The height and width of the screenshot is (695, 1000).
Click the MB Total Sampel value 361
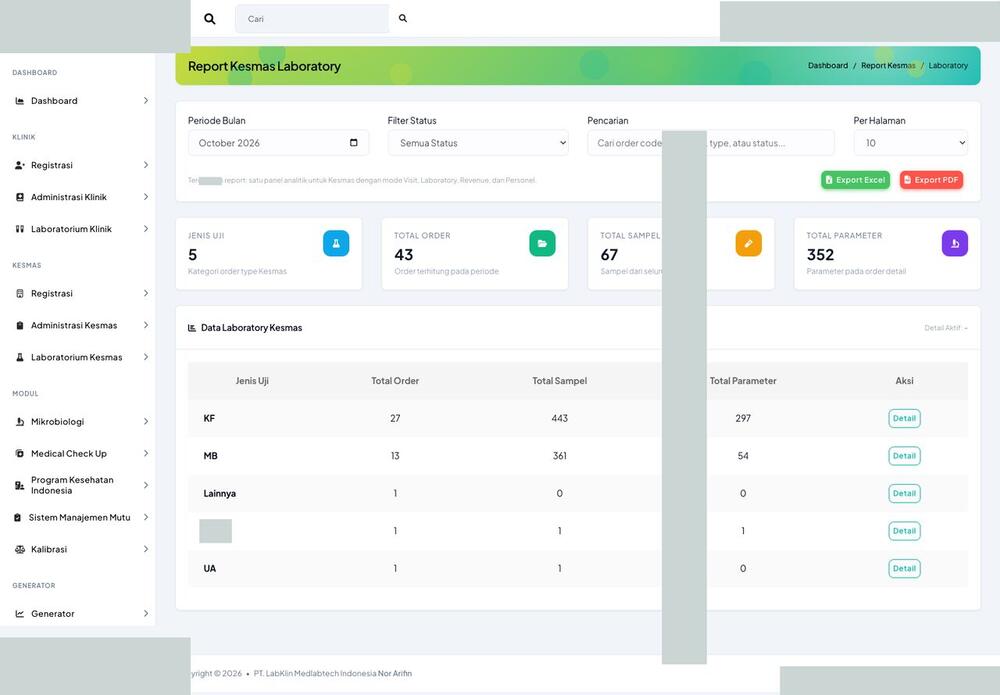click(559, 456)
